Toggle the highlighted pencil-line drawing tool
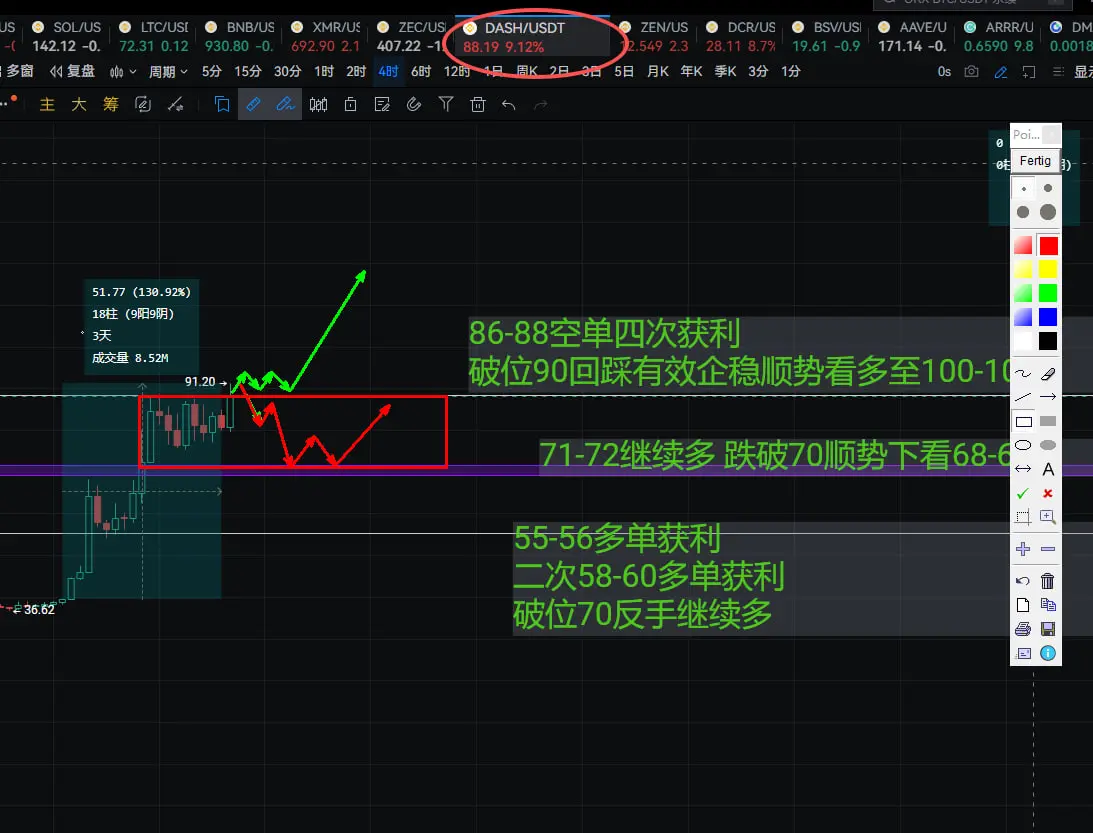Screen dimensions: 1093x833 (286, 105)
